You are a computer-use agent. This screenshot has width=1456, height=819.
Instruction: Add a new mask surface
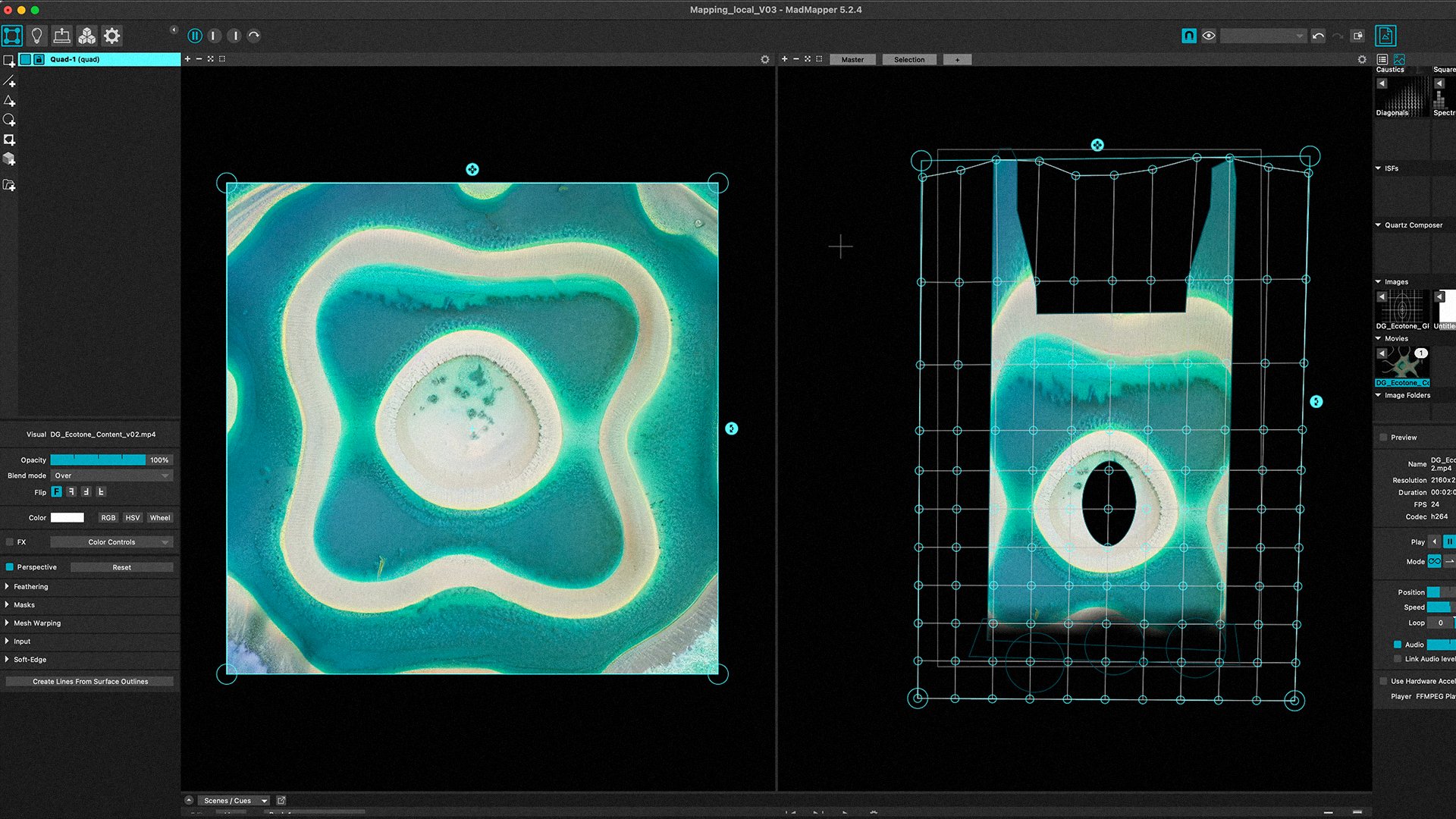pyautogui.click(x=9, y=140)
